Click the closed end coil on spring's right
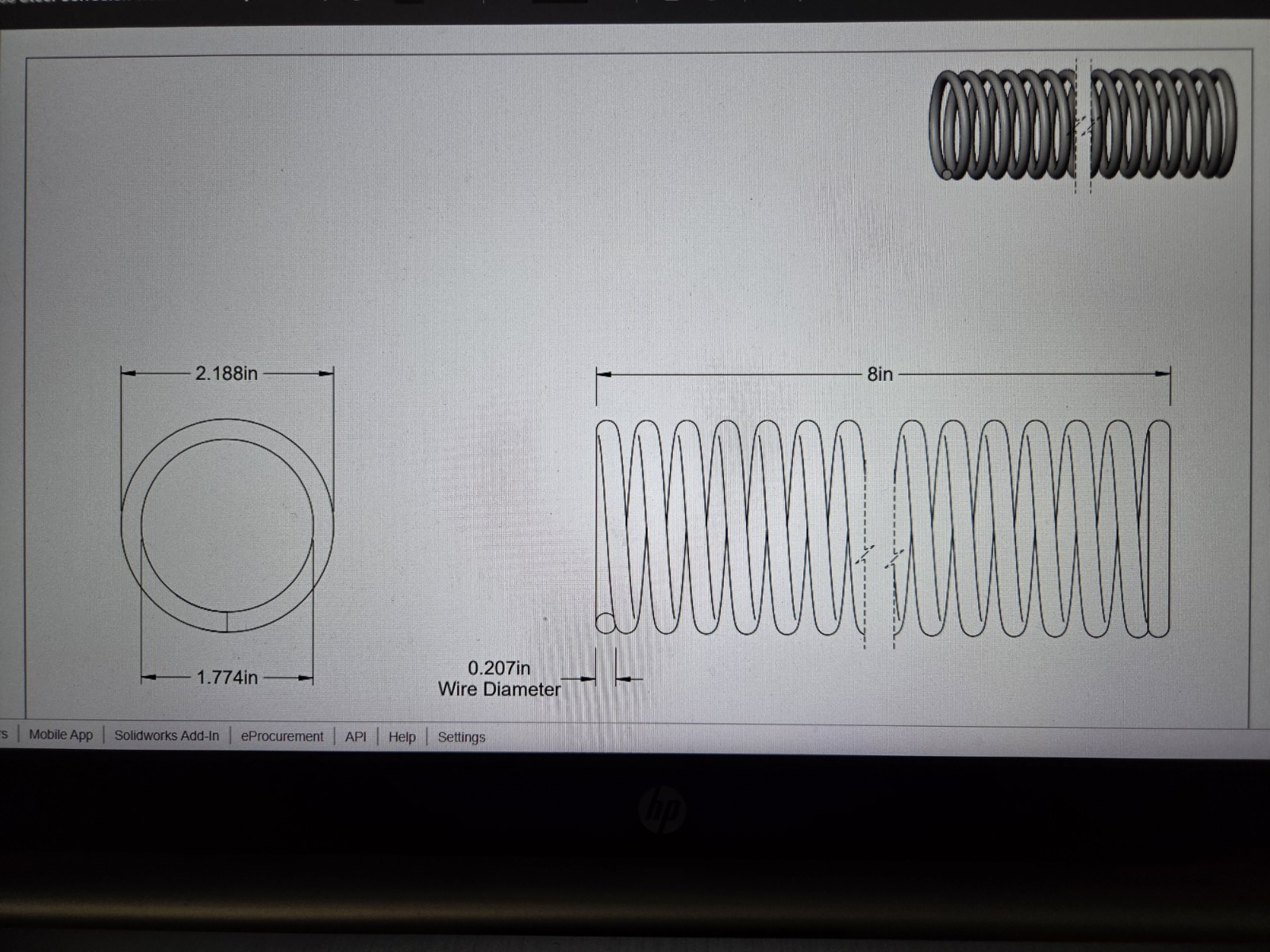1270x952 pixels. pos(1159,528)
